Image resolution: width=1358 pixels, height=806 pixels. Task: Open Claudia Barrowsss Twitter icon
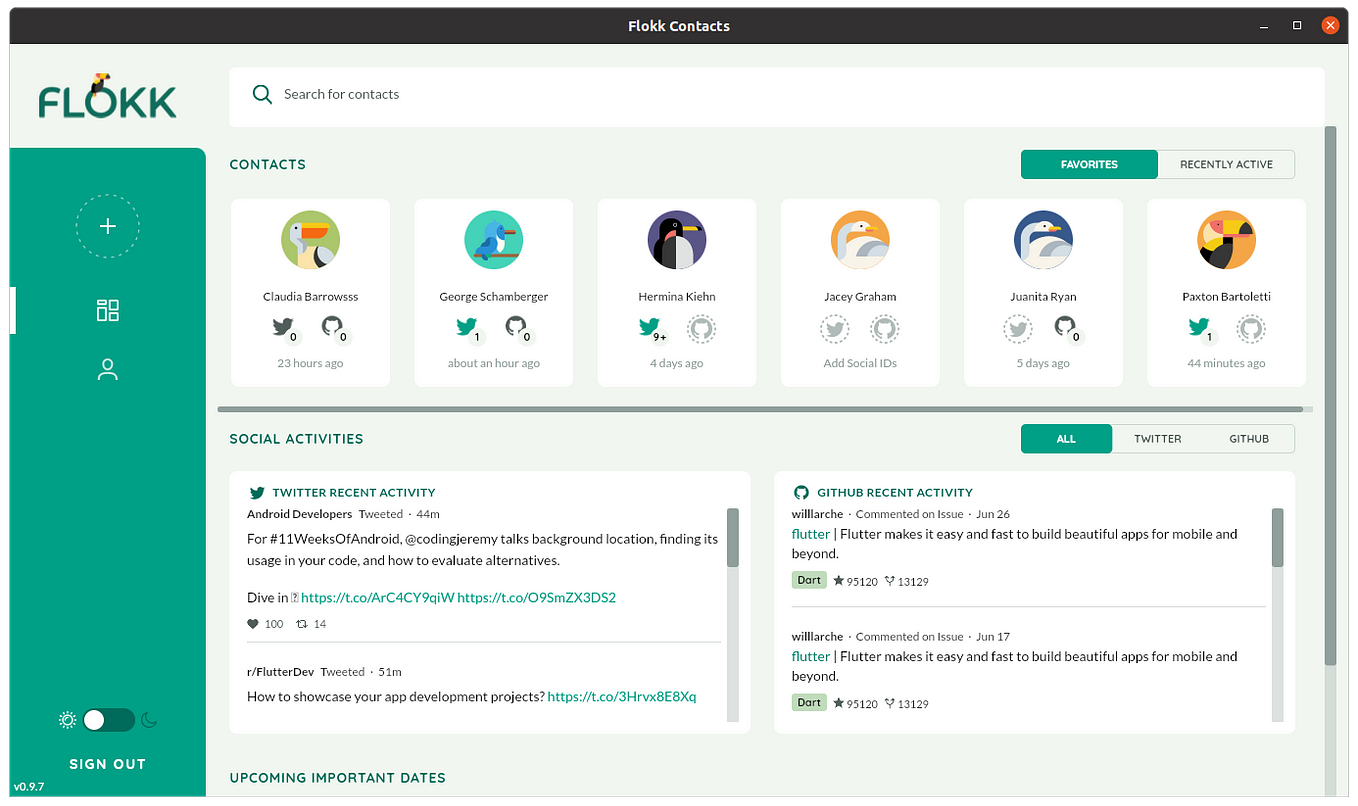(x=284, y=327)
